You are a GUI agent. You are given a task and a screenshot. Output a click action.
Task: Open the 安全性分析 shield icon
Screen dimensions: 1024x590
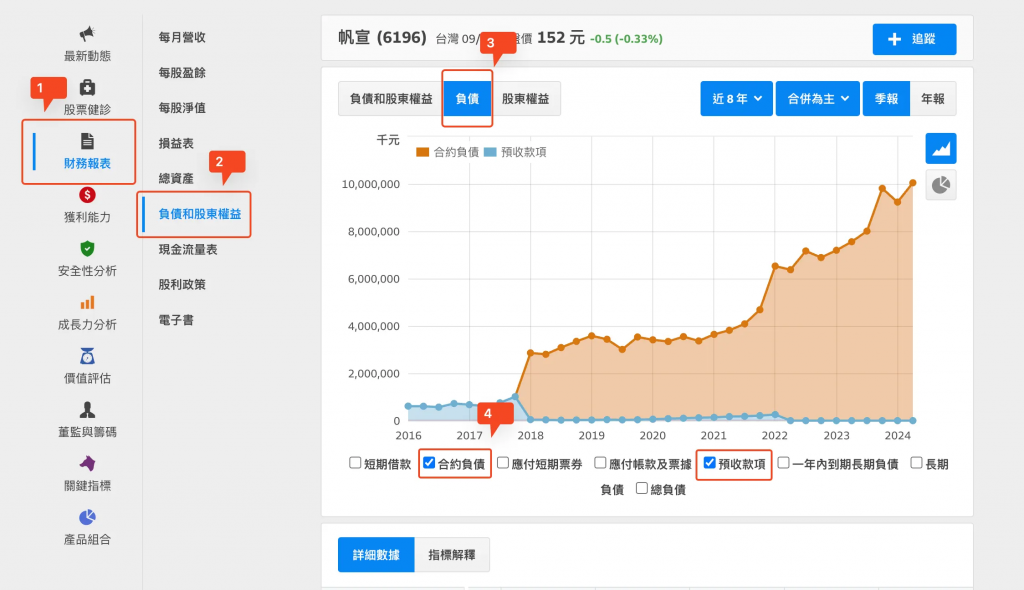click(x=87, y=248)
